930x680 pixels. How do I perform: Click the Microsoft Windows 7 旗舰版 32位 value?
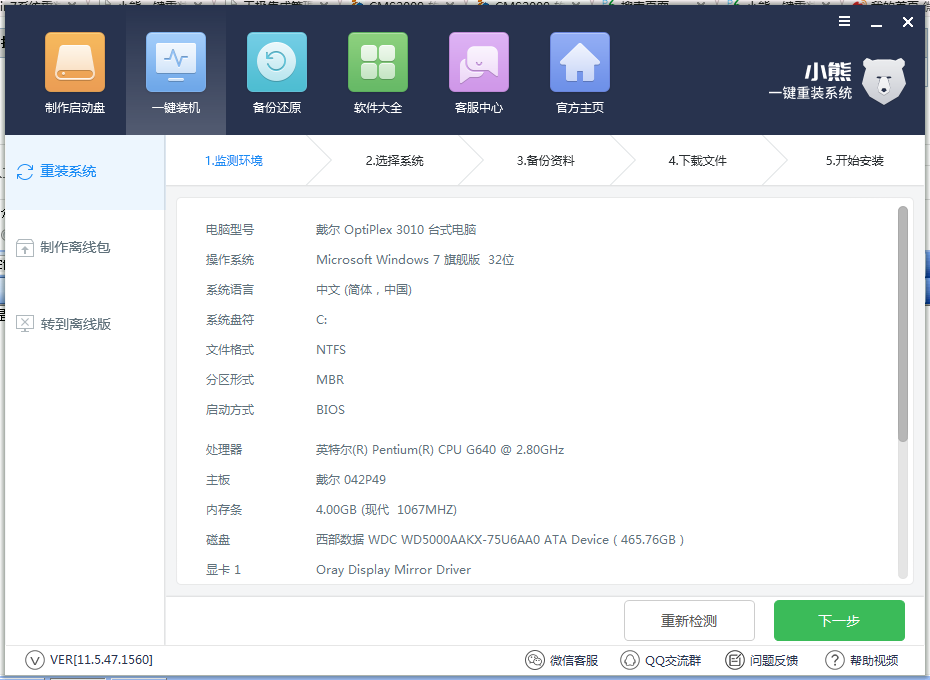(x=415, y=260)
